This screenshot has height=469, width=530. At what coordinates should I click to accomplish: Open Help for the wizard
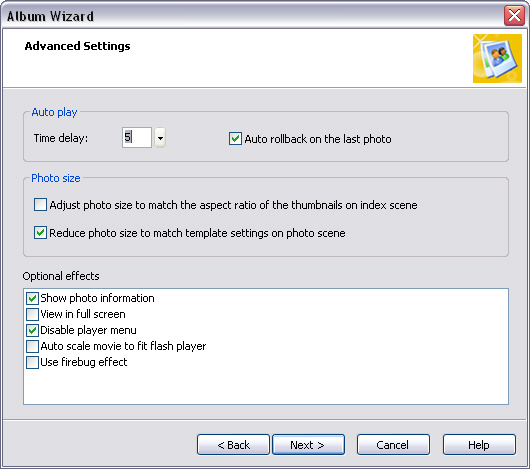point(479,445)
